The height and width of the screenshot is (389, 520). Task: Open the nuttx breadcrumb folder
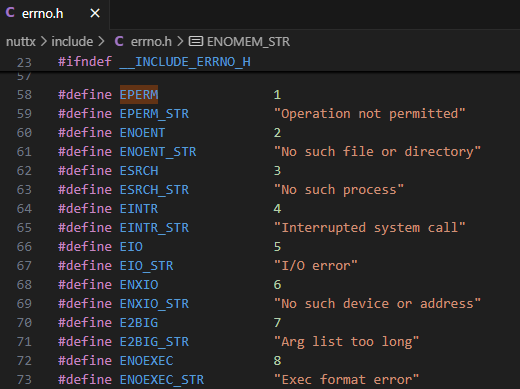(x=21, y=42)
